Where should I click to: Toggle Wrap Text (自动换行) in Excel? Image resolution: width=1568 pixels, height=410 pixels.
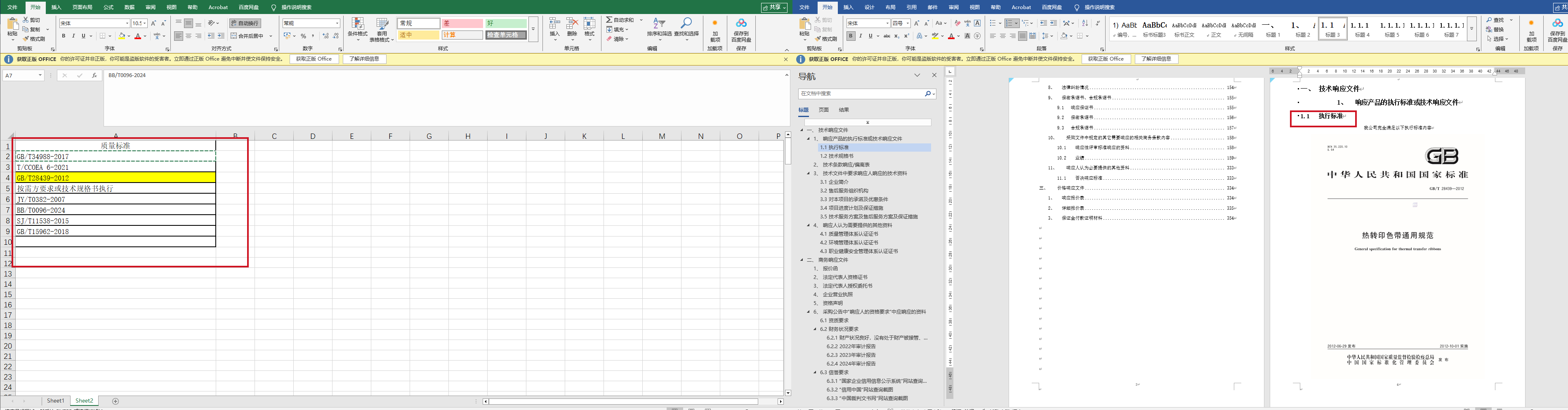click(245, 23)
